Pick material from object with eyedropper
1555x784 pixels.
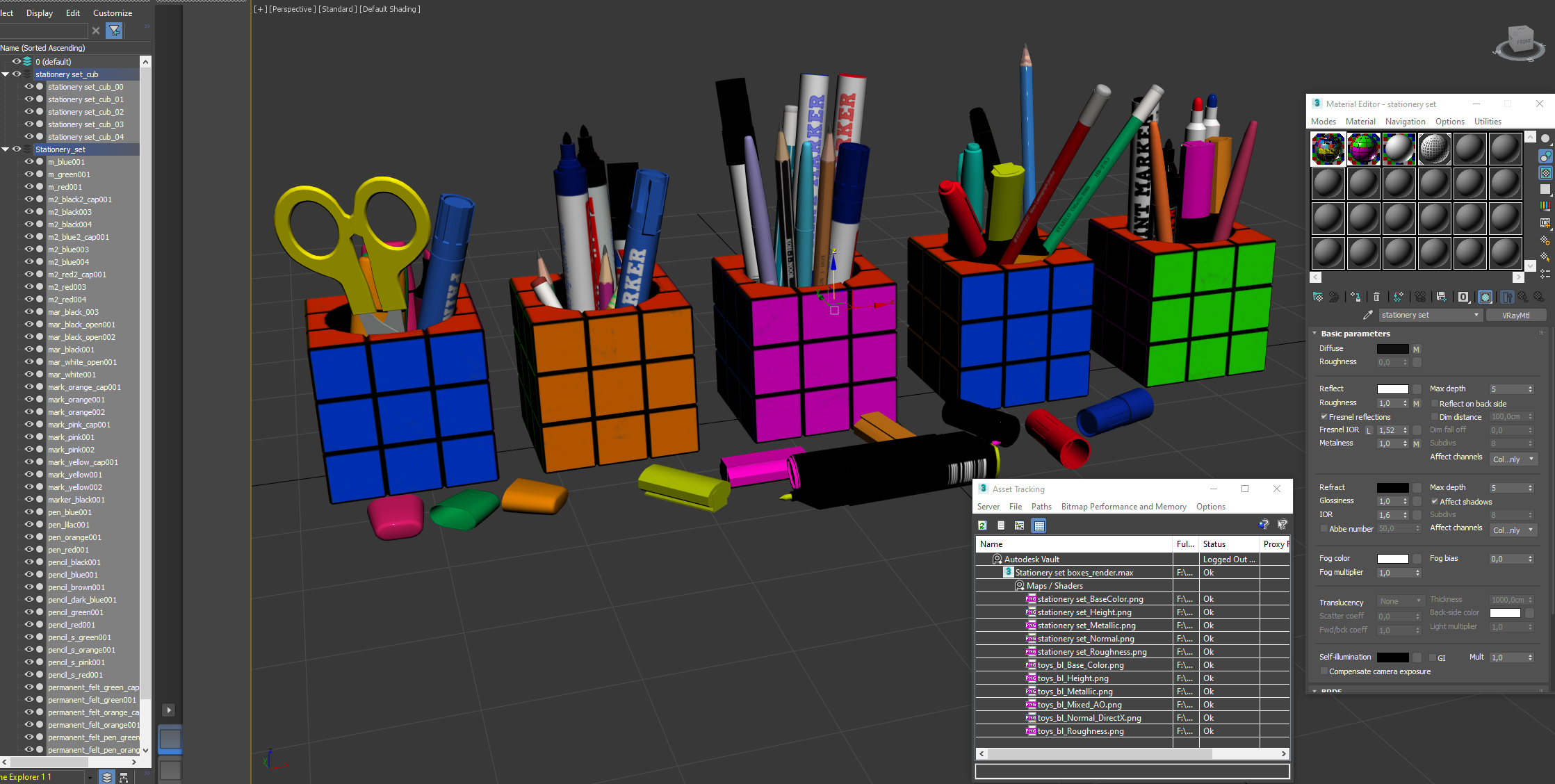pyautogui.click(x=1367, y=315)
